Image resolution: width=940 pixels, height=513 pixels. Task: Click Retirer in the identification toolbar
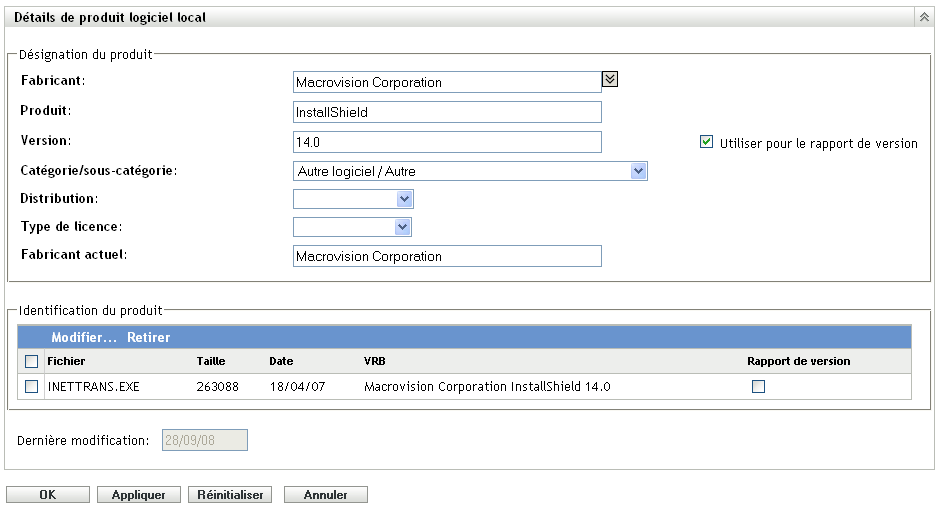(x=148, y=338)
